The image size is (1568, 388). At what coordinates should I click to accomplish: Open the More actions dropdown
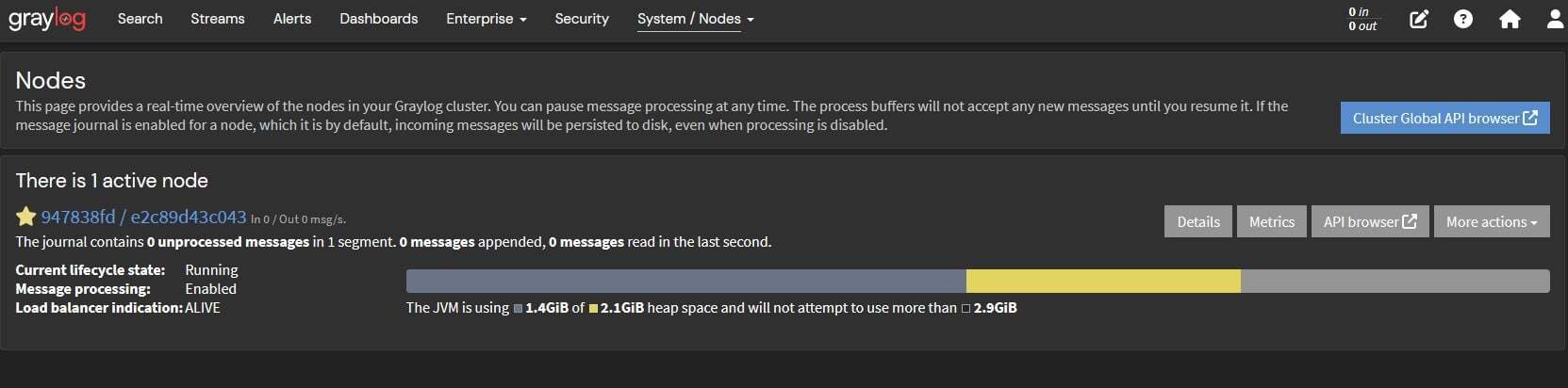(1491, 221)
